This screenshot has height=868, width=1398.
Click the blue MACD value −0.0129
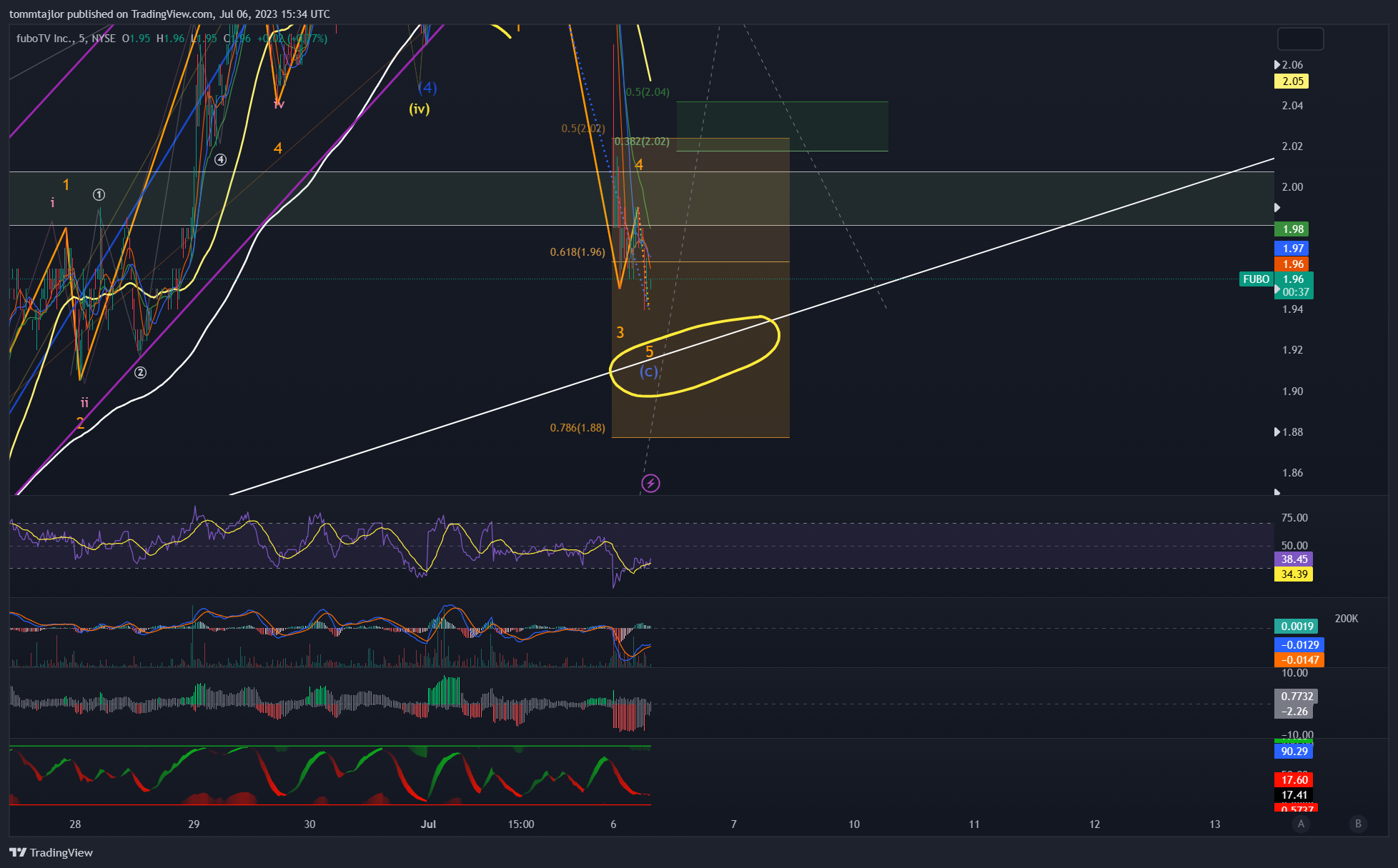click(x=1299, y=645)
